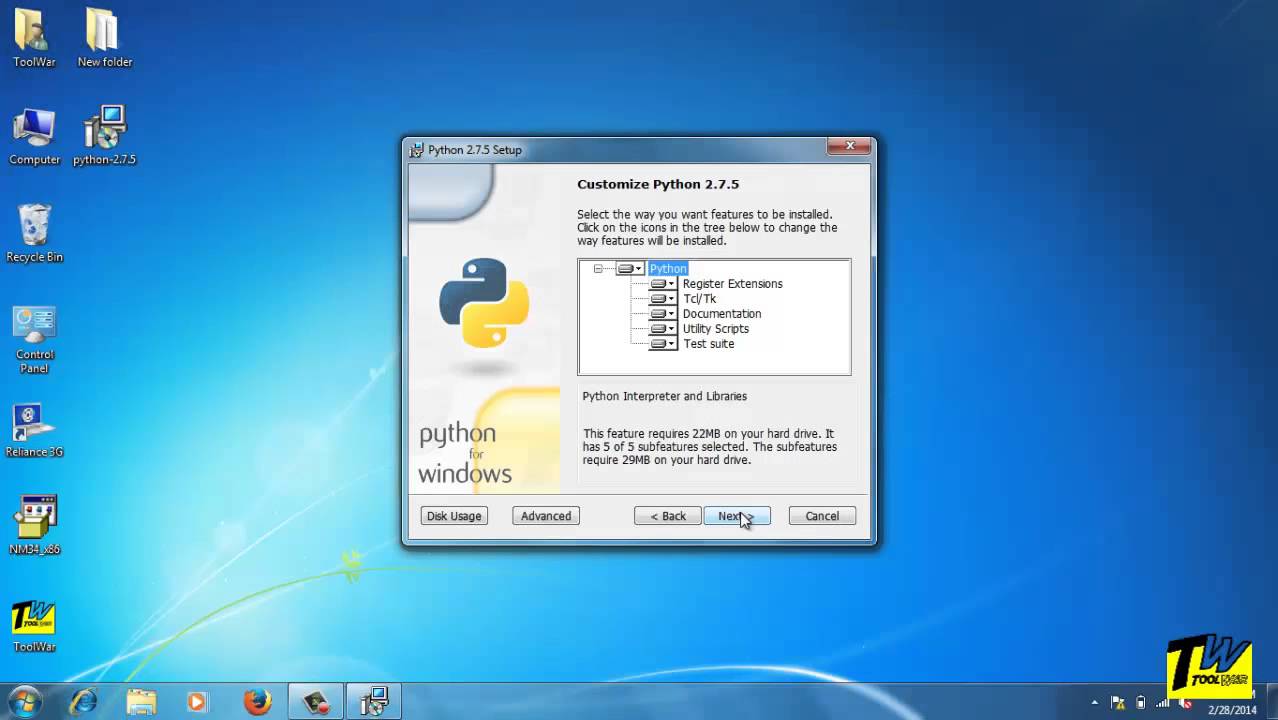Open the Advanced options
Viewport: 1278px width, 720px height.
(x=546, y=516)
